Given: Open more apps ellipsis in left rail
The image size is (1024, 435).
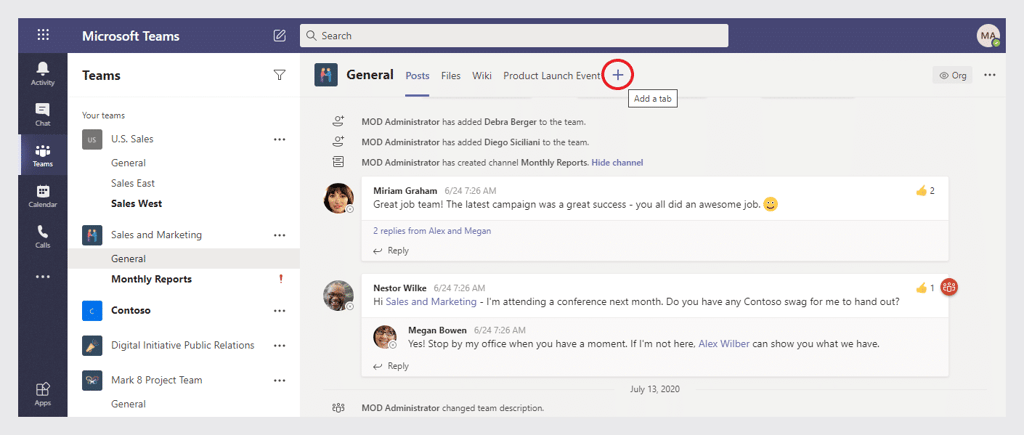Looking at the screenshot, I should click(42, 277).
